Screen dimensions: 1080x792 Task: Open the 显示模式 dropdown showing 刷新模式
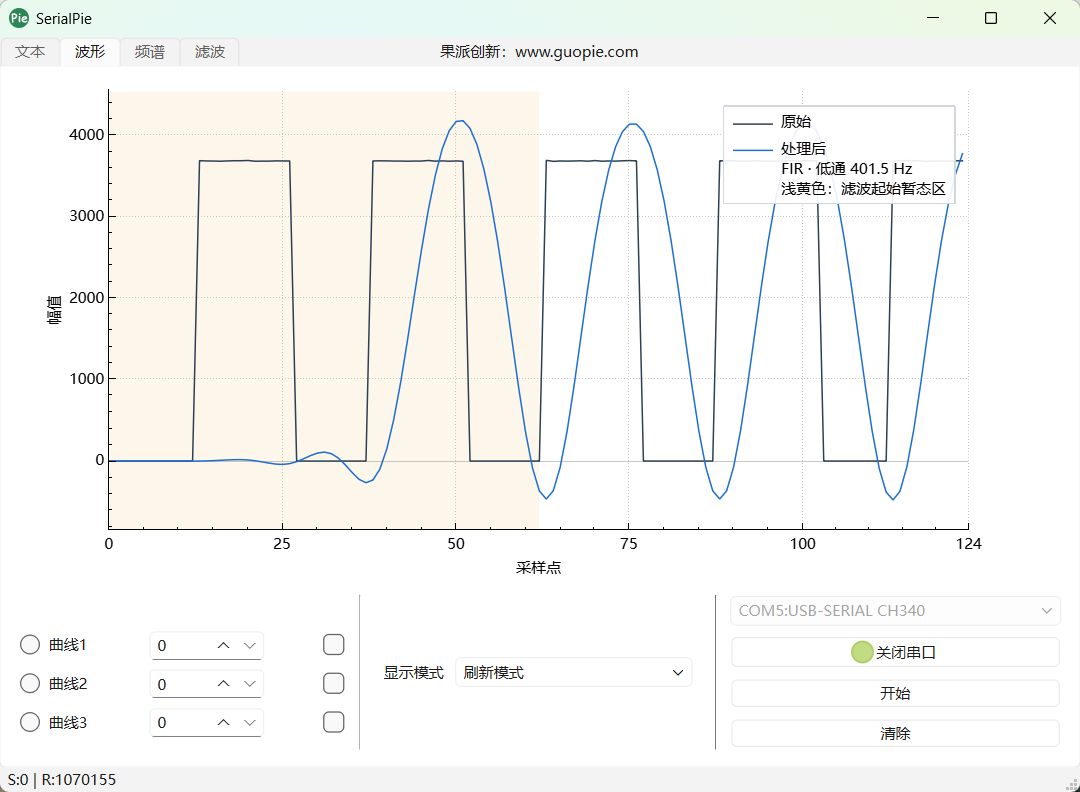pos(573,672)
